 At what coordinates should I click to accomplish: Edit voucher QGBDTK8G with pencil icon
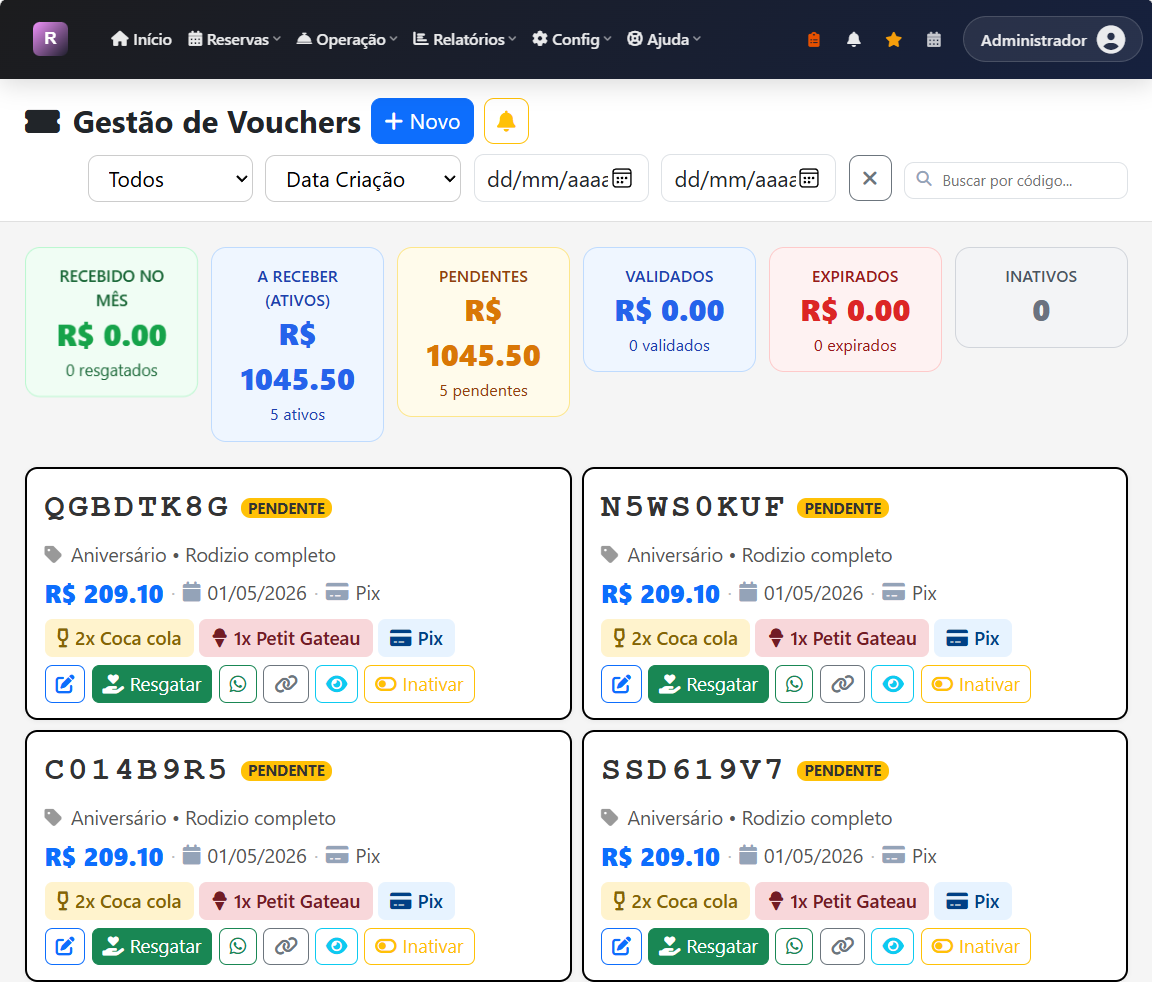point(65,684)
